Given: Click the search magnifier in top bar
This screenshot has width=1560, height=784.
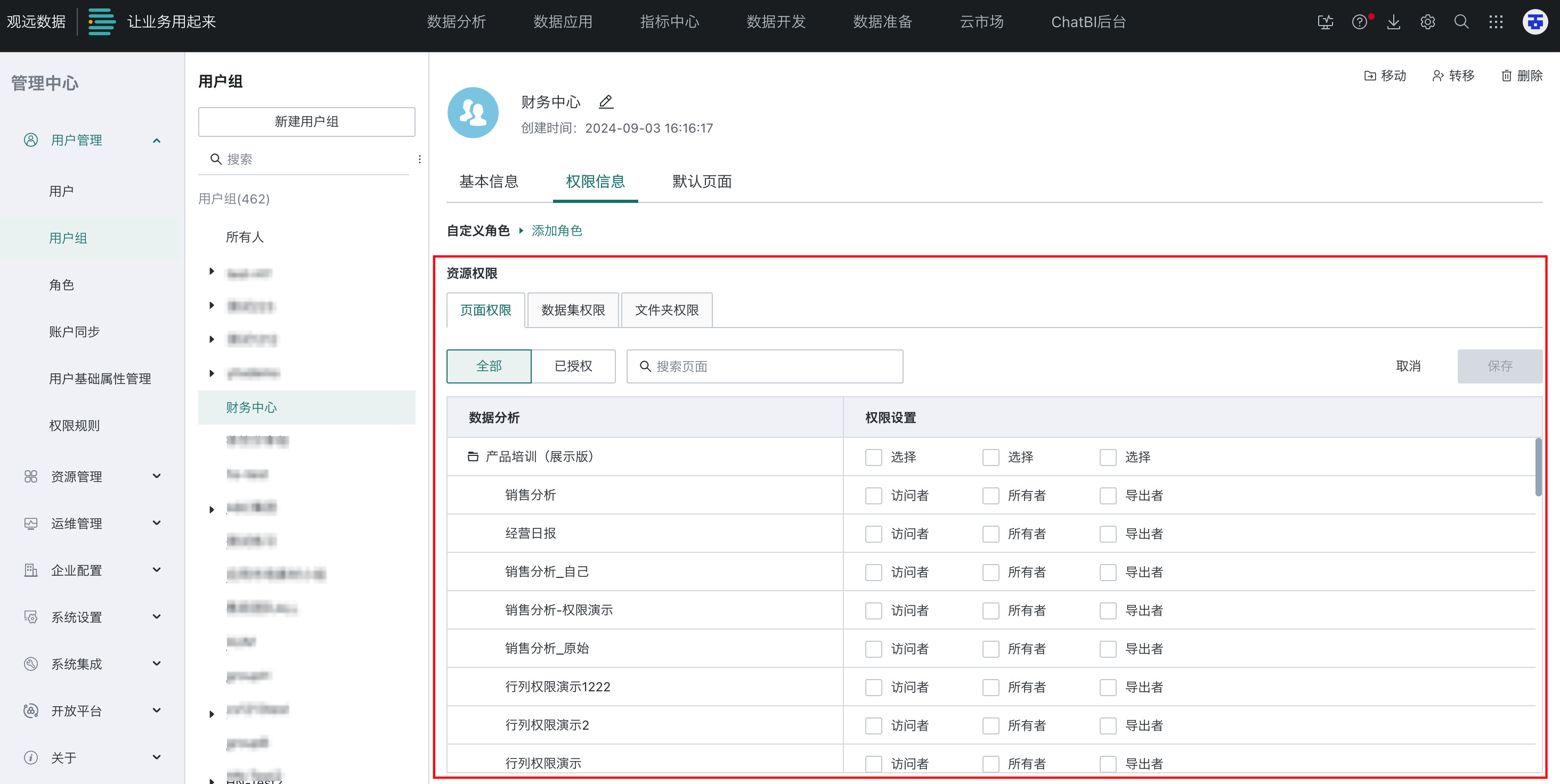Looking at the screenshot, I should (1461, 22).
